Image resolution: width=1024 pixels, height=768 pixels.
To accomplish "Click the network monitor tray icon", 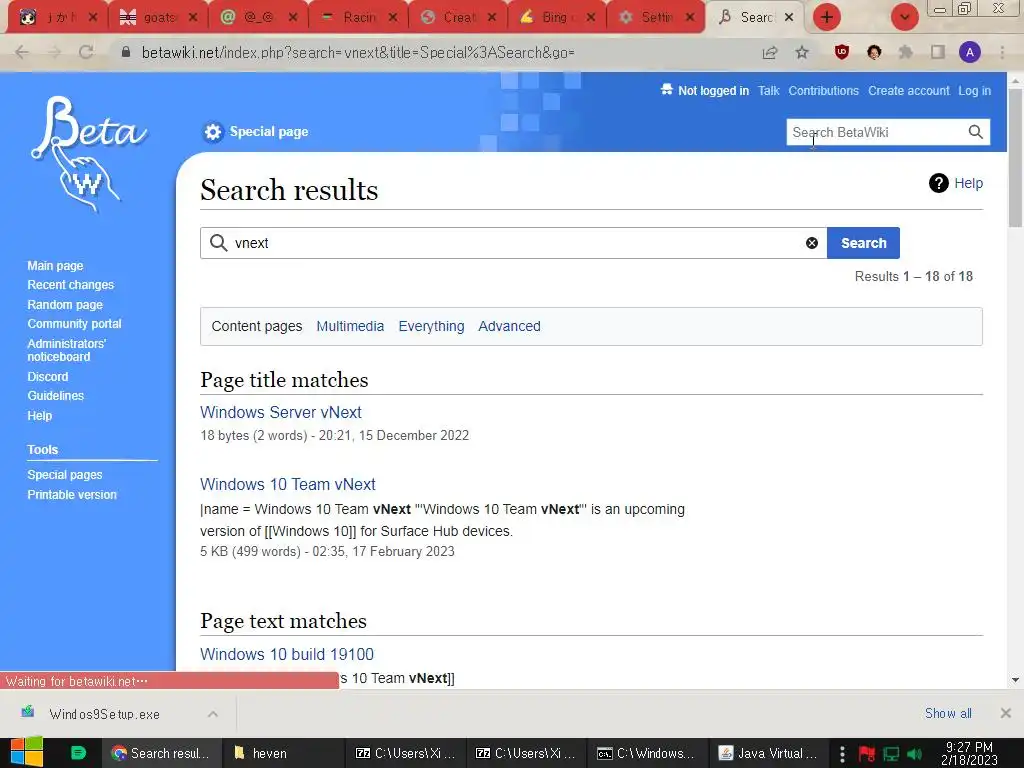I will click(891, 754).
